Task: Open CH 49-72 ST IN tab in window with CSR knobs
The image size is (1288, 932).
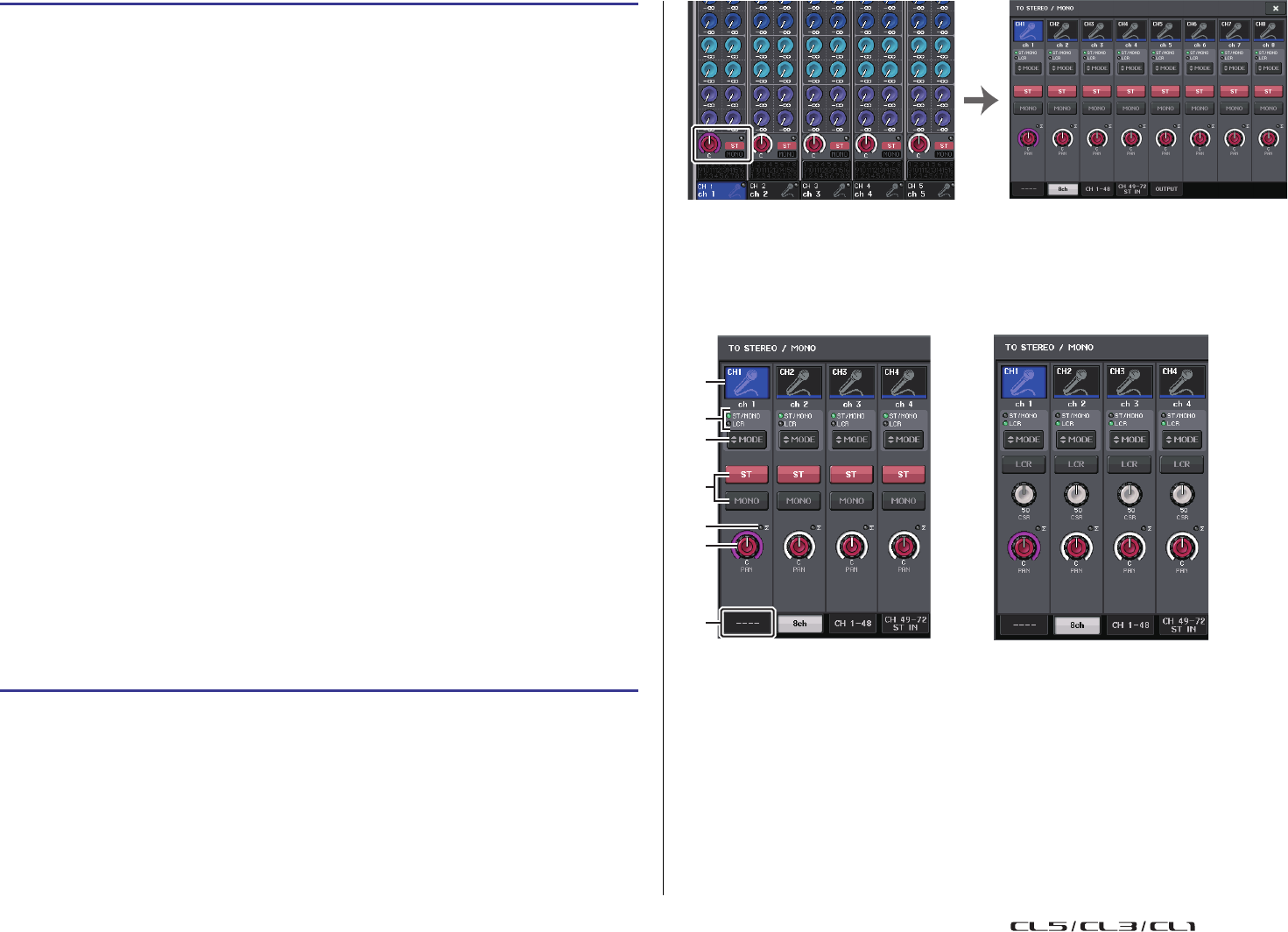Action: pos(1183,625)
